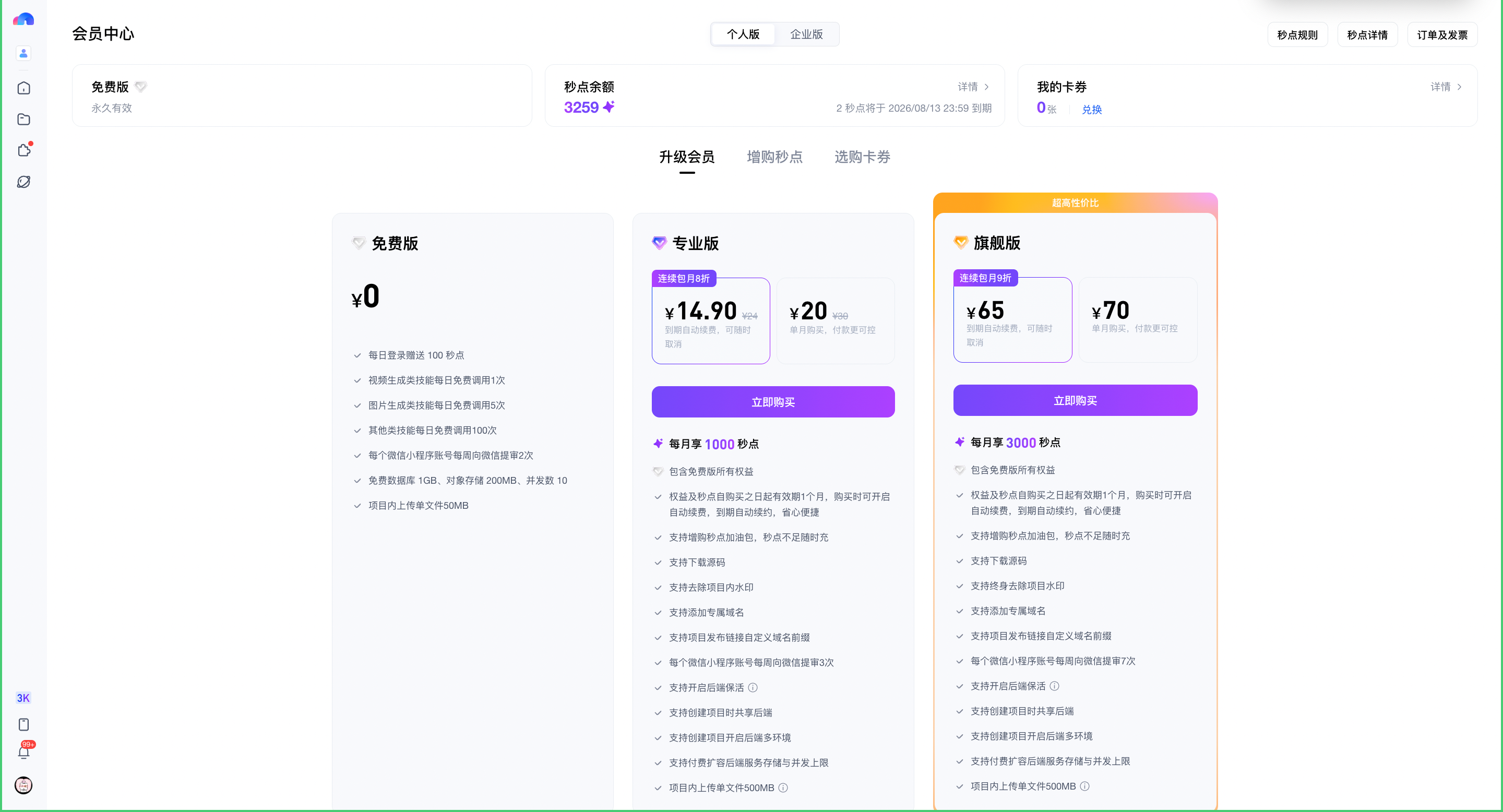Open 订单及发票 button

[1442, 35]
